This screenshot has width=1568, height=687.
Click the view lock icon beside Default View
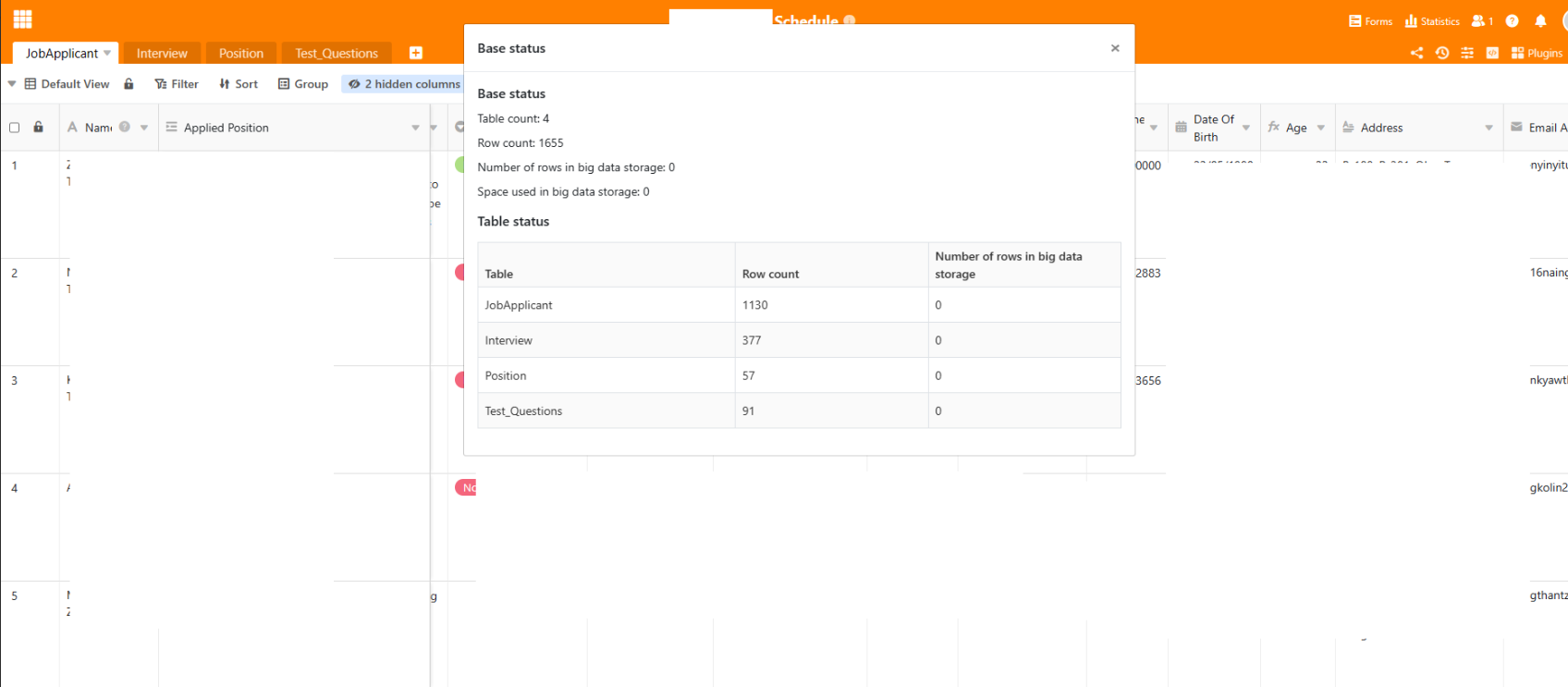point(129,84)
